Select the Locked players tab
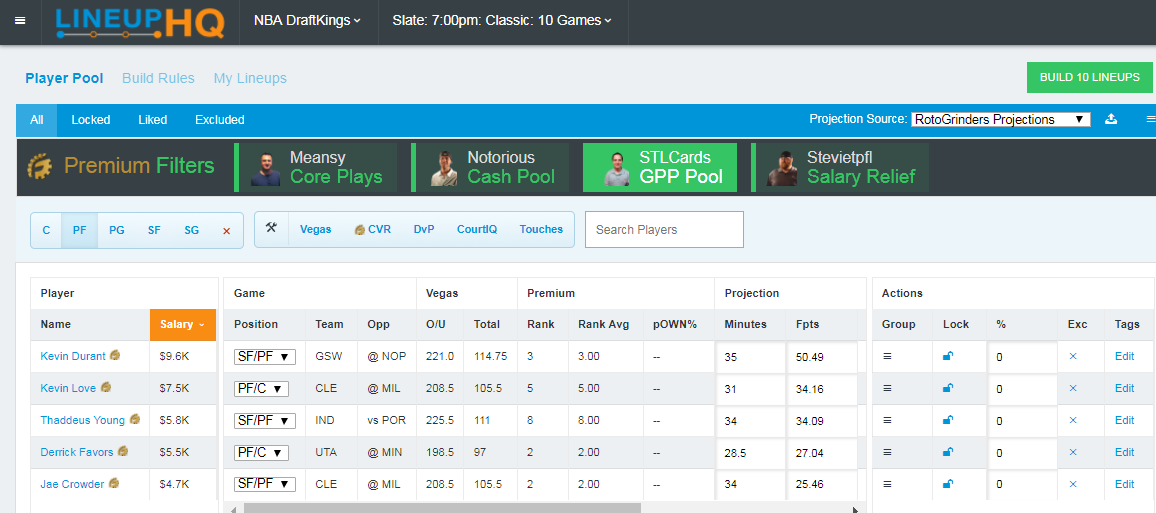This screenshot has height=513, width=1156. pos(91,119)
